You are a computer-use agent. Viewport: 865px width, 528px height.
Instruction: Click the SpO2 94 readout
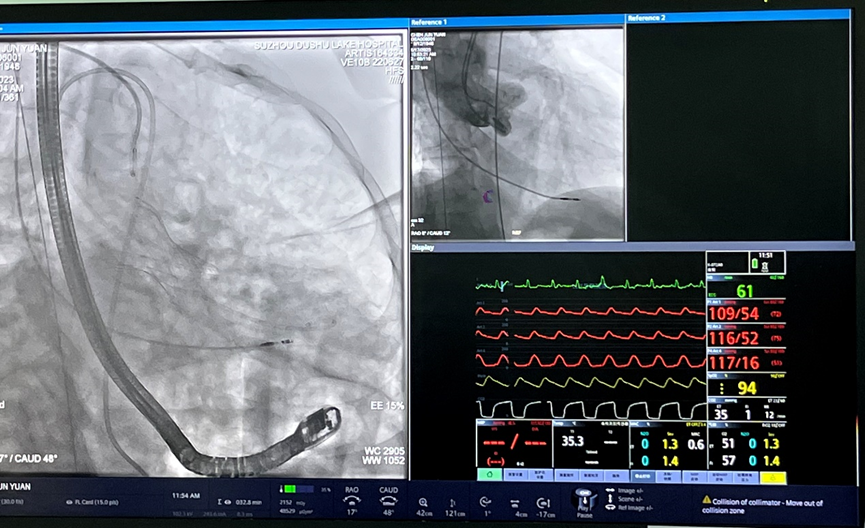tap(744, 388)
